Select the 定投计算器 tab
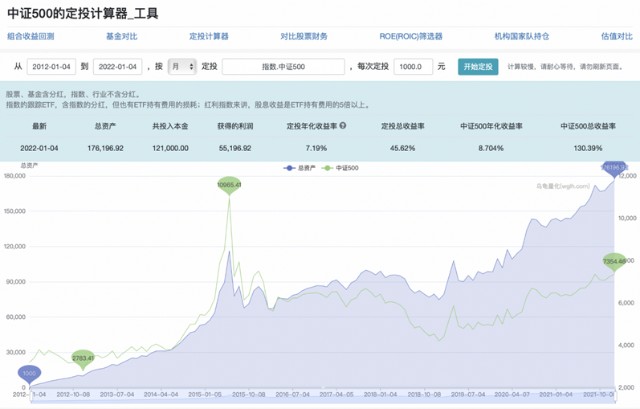Viewport: 640px width, 409px height. 209,36
